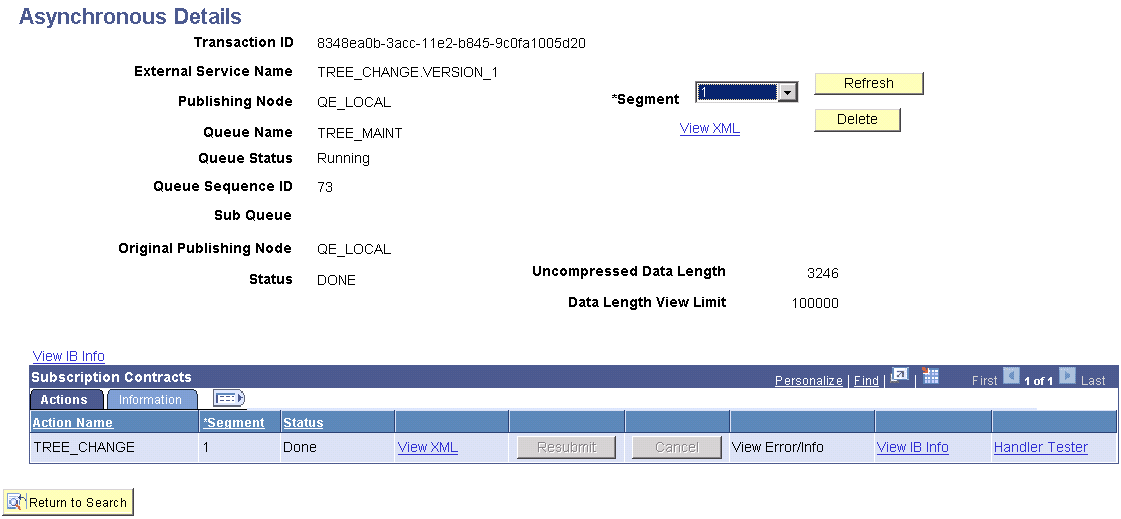Click the First link in grid navigation
The width and height of the screenshot is (1121, 519).
(x=984, y=380)
